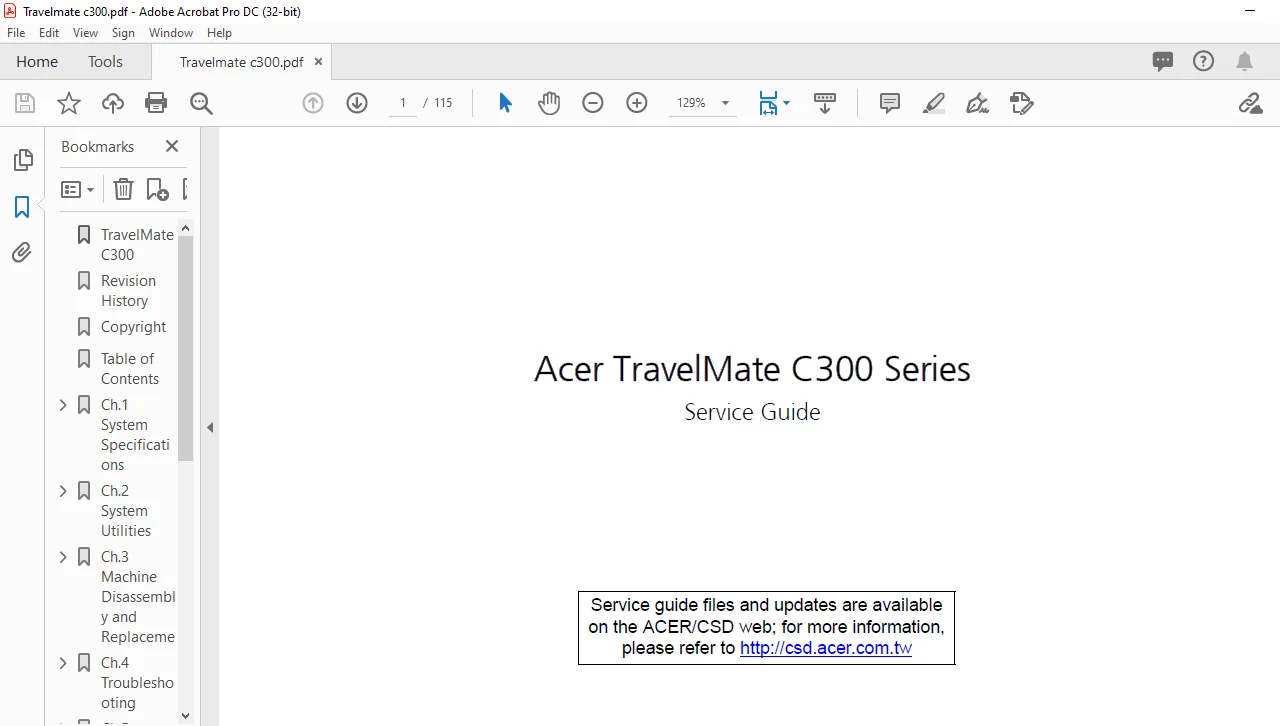This screenshot has height=726, width=1280.
Task: Select the Travelmate c300.pdf tab
Action: (241, 61)
